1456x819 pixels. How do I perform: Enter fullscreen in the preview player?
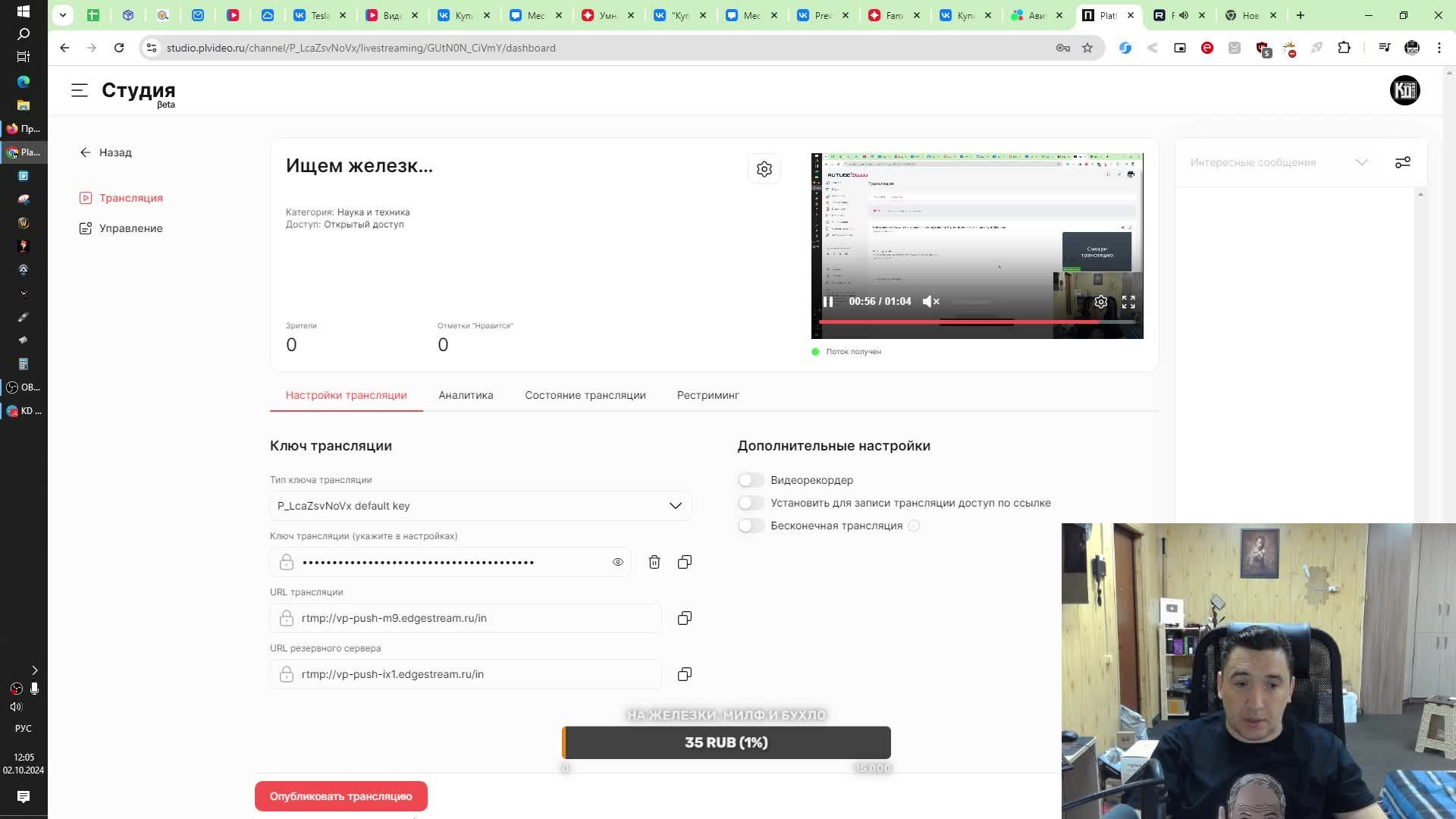point(1128,302)
